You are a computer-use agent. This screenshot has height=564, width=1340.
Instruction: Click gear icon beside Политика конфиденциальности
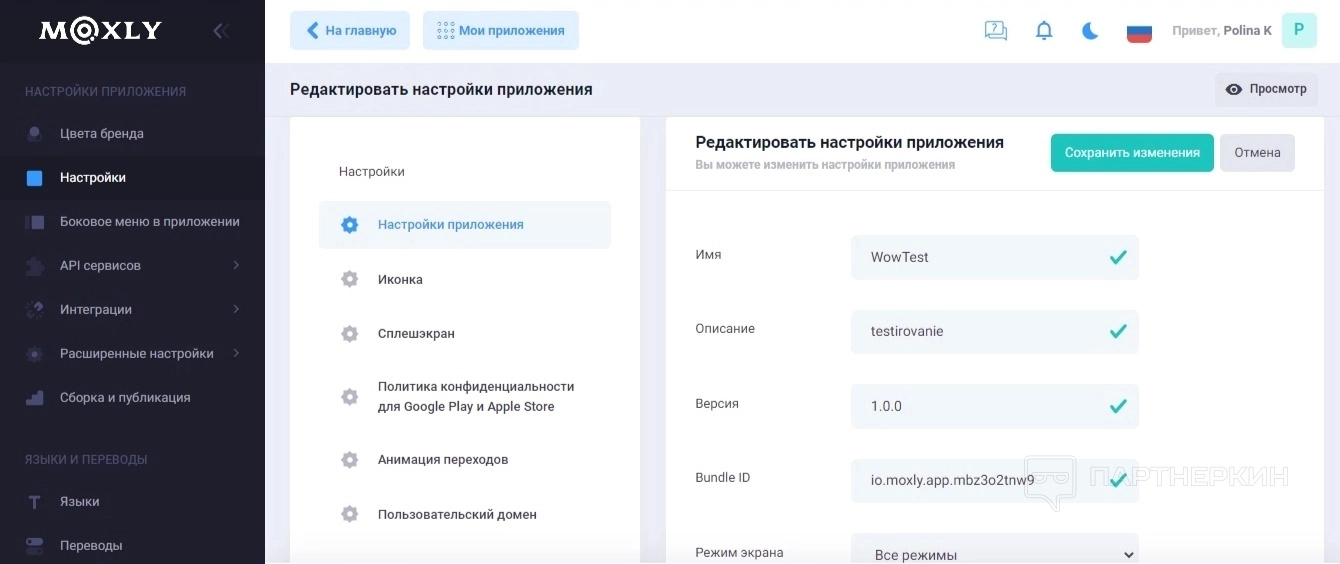click(x=349, y=396)
